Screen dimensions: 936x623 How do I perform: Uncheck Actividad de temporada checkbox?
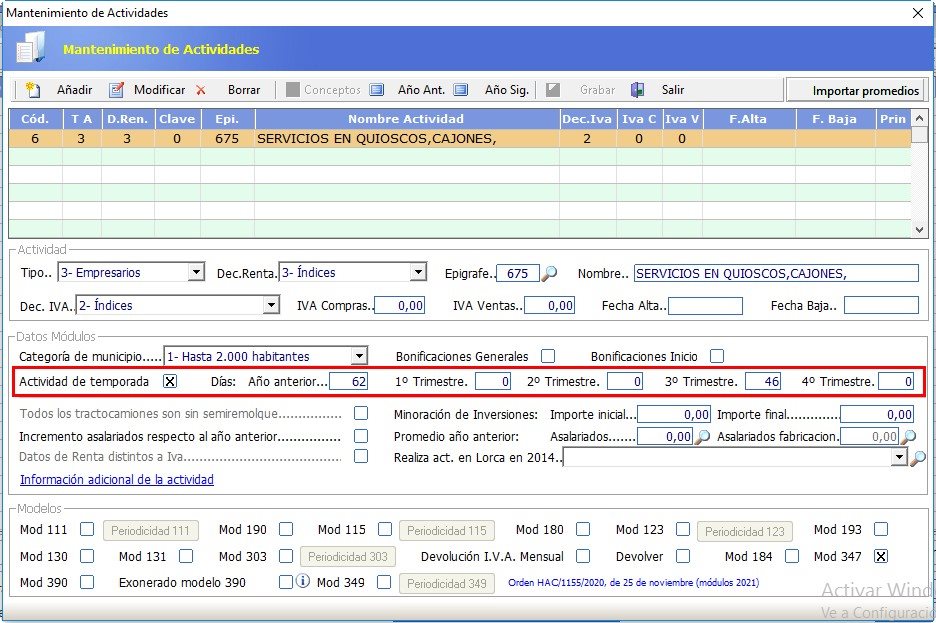point(170,381)
